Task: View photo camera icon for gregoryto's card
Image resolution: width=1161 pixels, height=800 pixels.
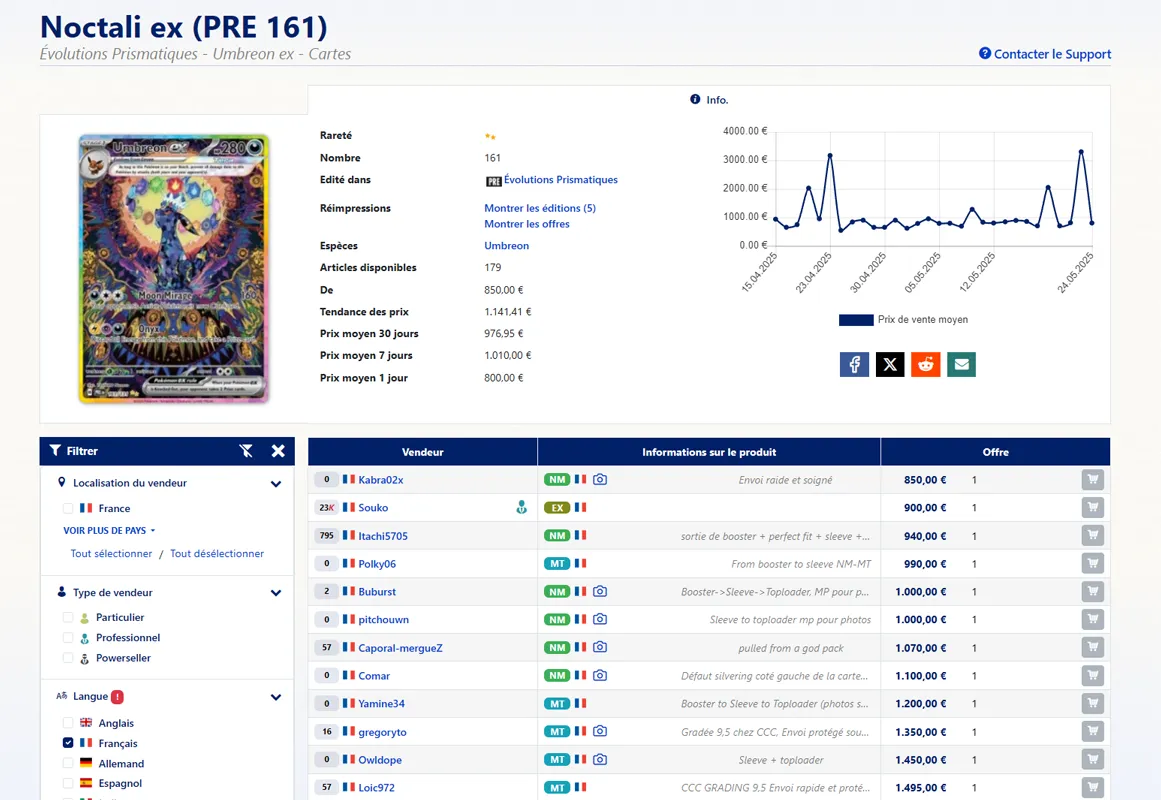Action: click(x=600, y=731)
